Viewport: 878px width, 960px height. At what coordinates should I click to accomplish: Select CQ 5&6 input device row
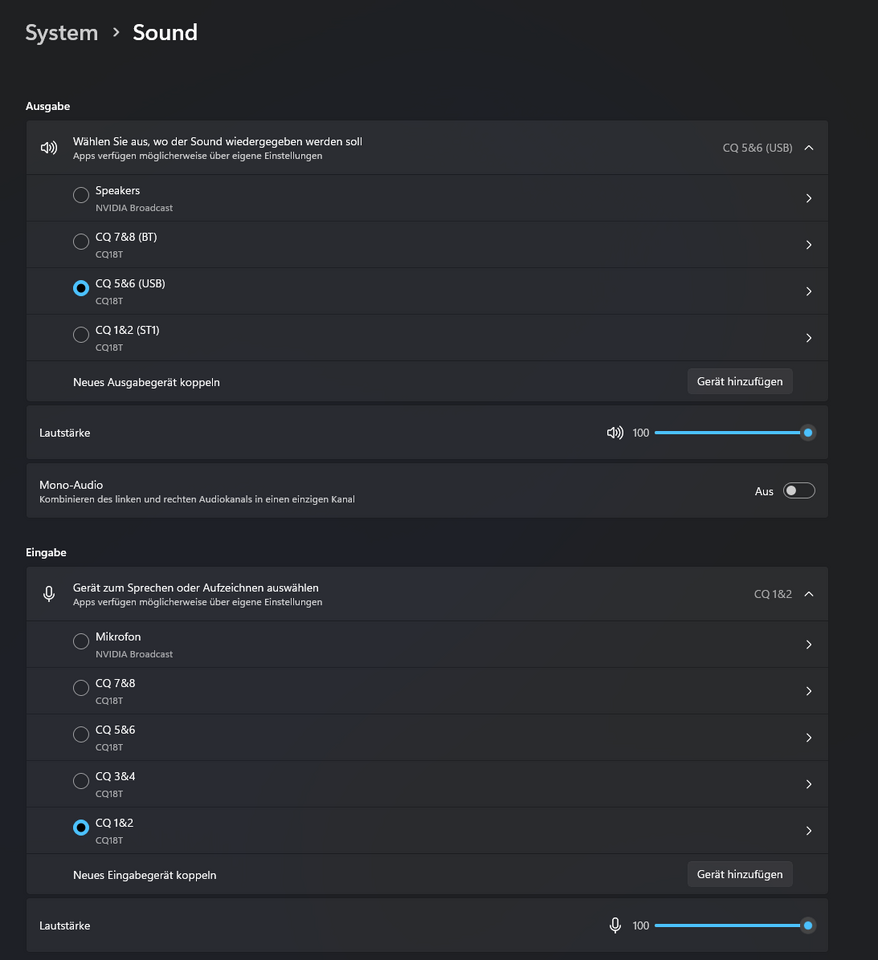coord(427,738)
